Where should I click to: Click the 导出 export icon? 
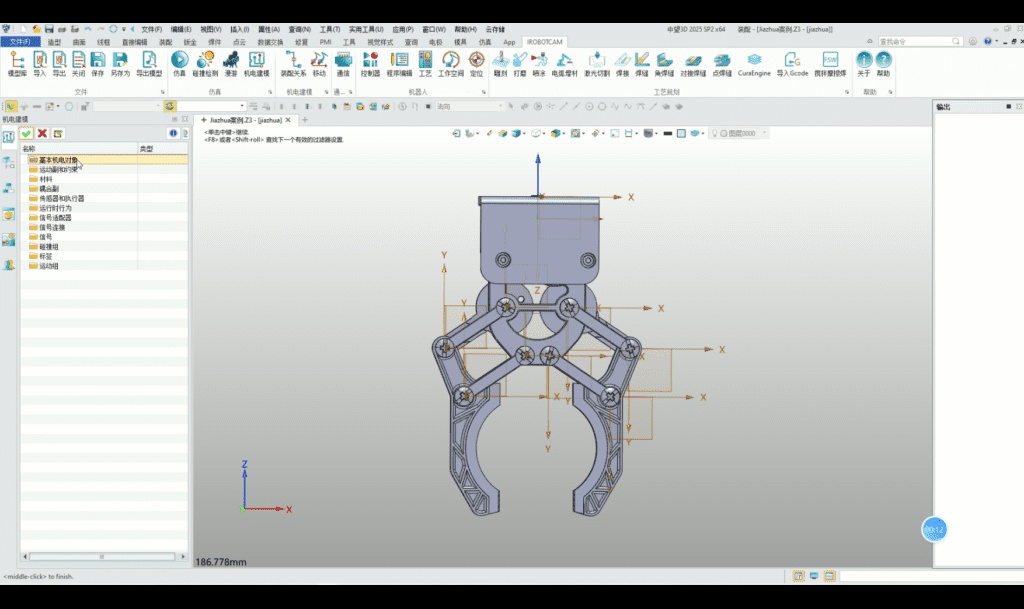59,64
